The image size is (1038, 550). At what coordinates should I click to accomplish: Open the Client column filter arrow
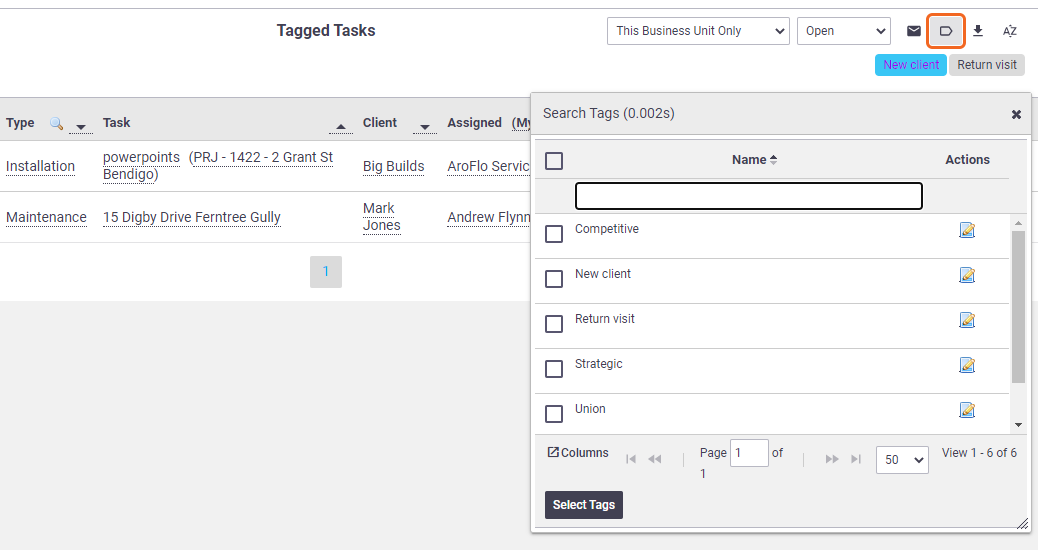(425, 126)
